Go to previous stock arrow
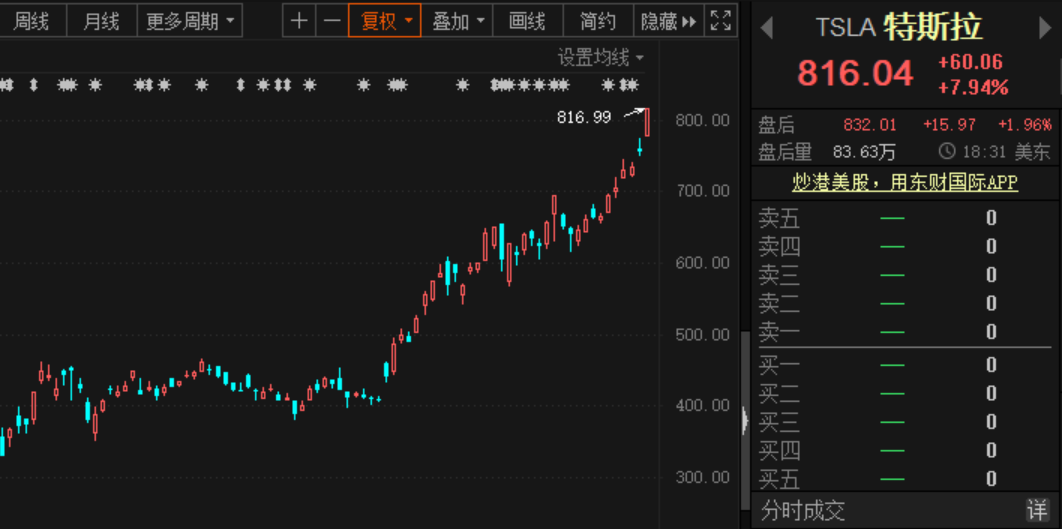1062x529 pixels. pos(766,28)
